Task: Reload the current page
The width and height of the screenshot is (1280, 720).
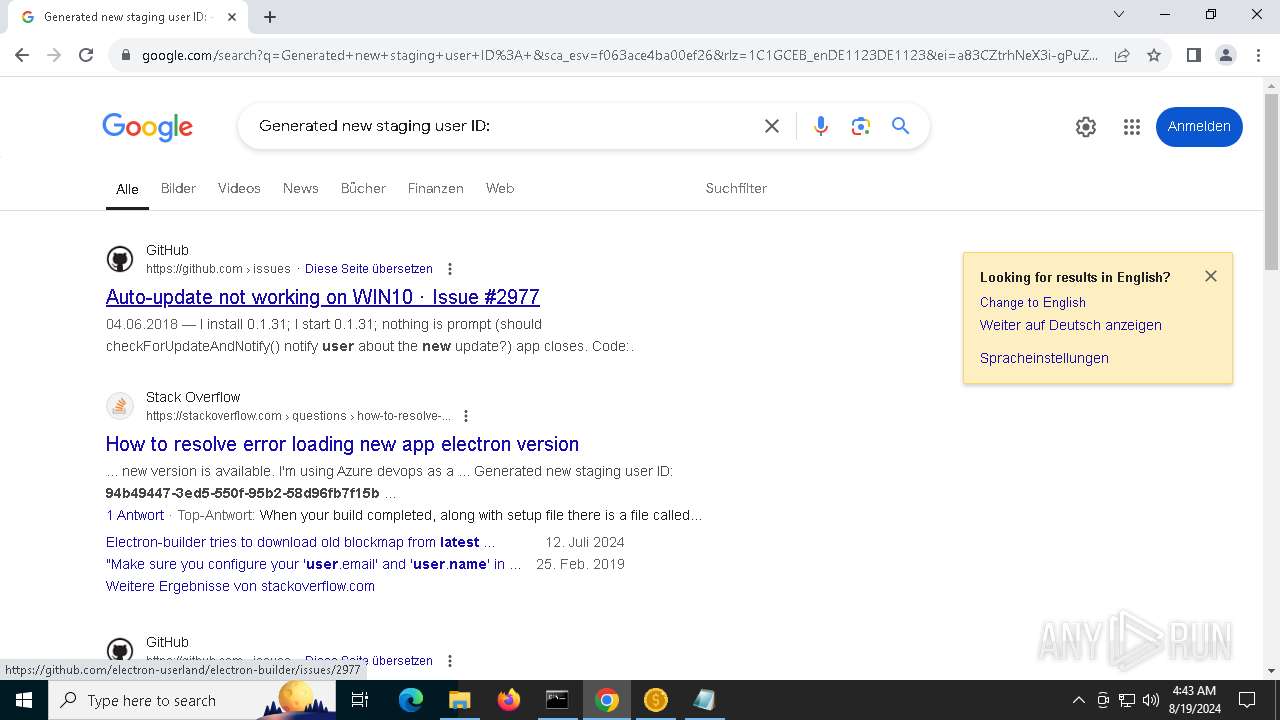Action: tap(86, 55)
